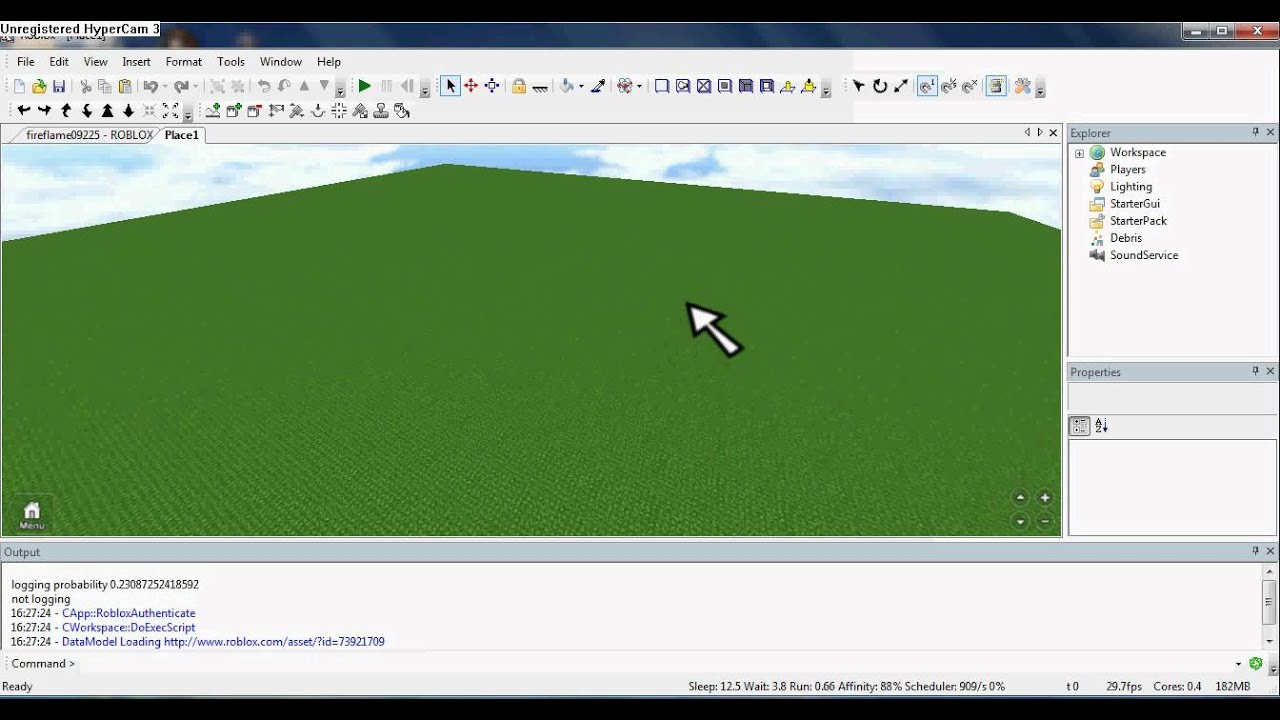Redo the last undone action

pos(181,86)
